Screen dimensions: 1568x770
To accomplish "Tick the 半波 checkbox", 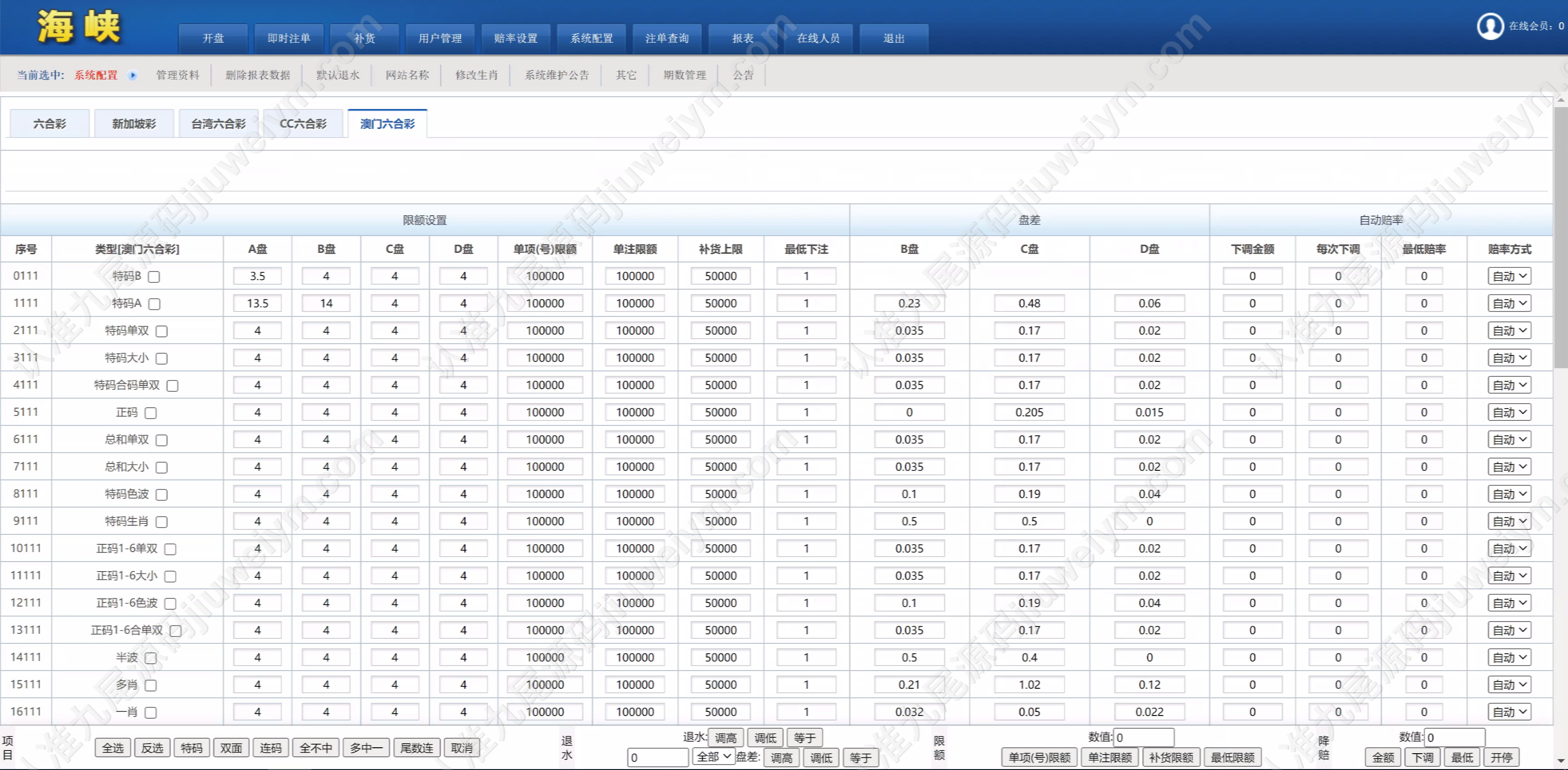I will (x=150, y=658).
